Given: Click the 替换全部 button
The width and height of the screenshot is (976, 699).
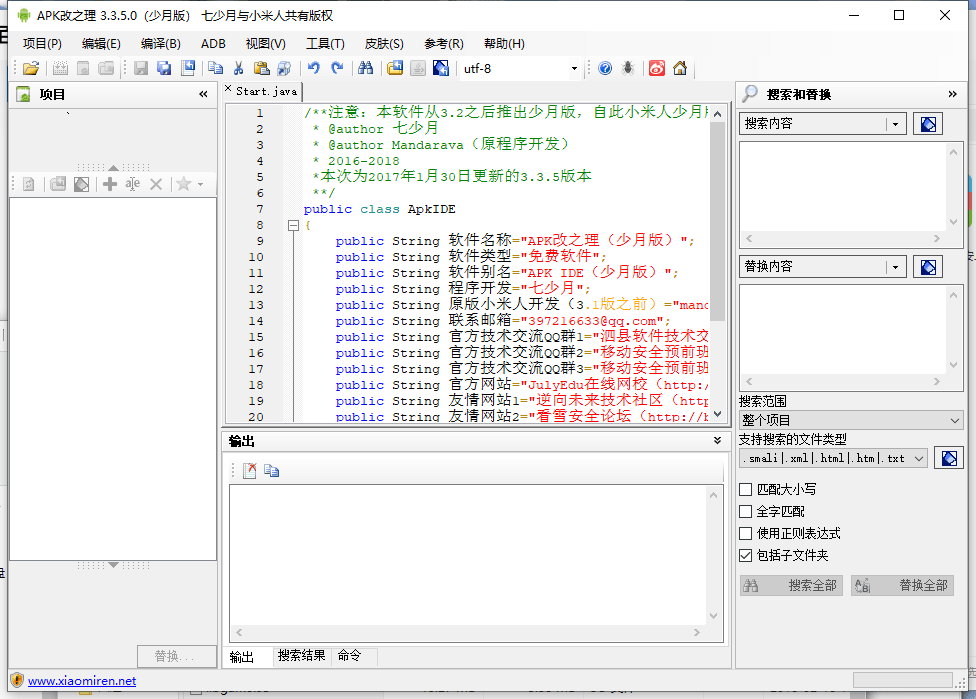Looking at the screenshot, I should click(902, 585).
